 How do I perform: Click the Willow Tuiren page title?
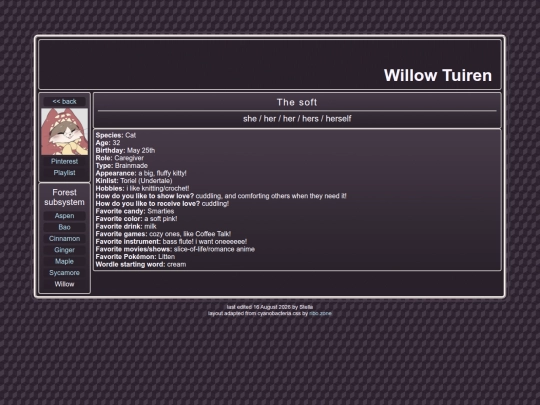click(x=438, y=75)
